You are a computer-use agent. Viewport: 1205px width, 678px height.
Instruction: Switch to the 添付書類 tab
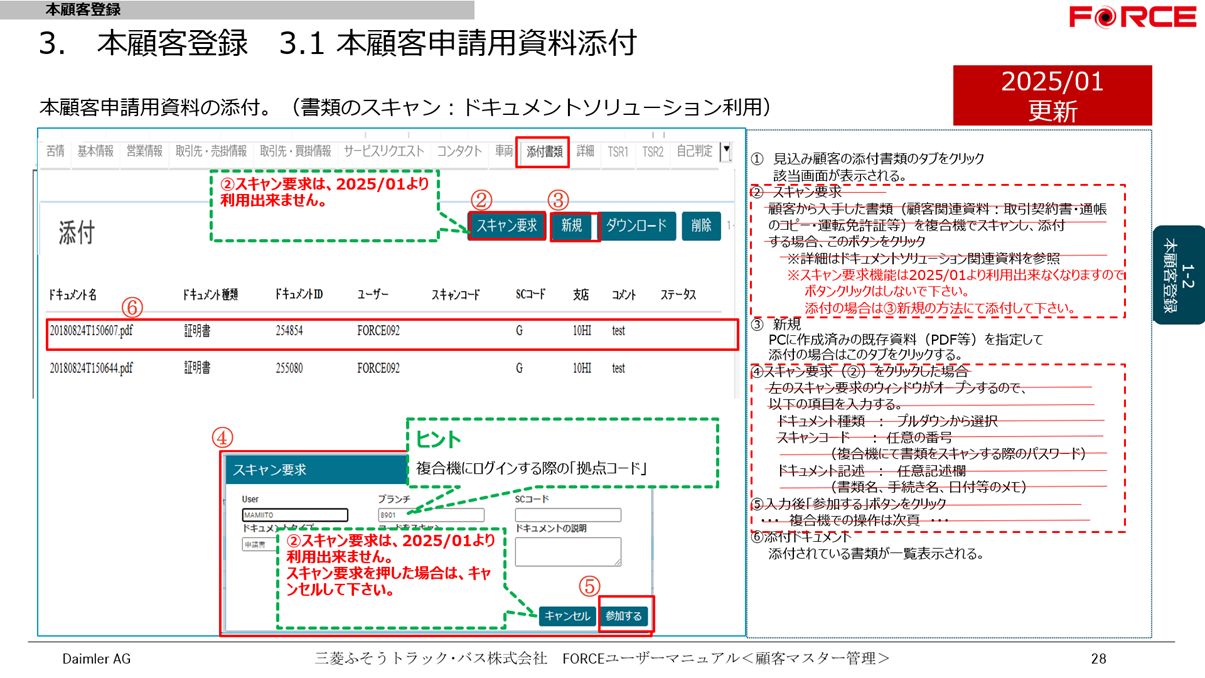(x=543, y=152)
